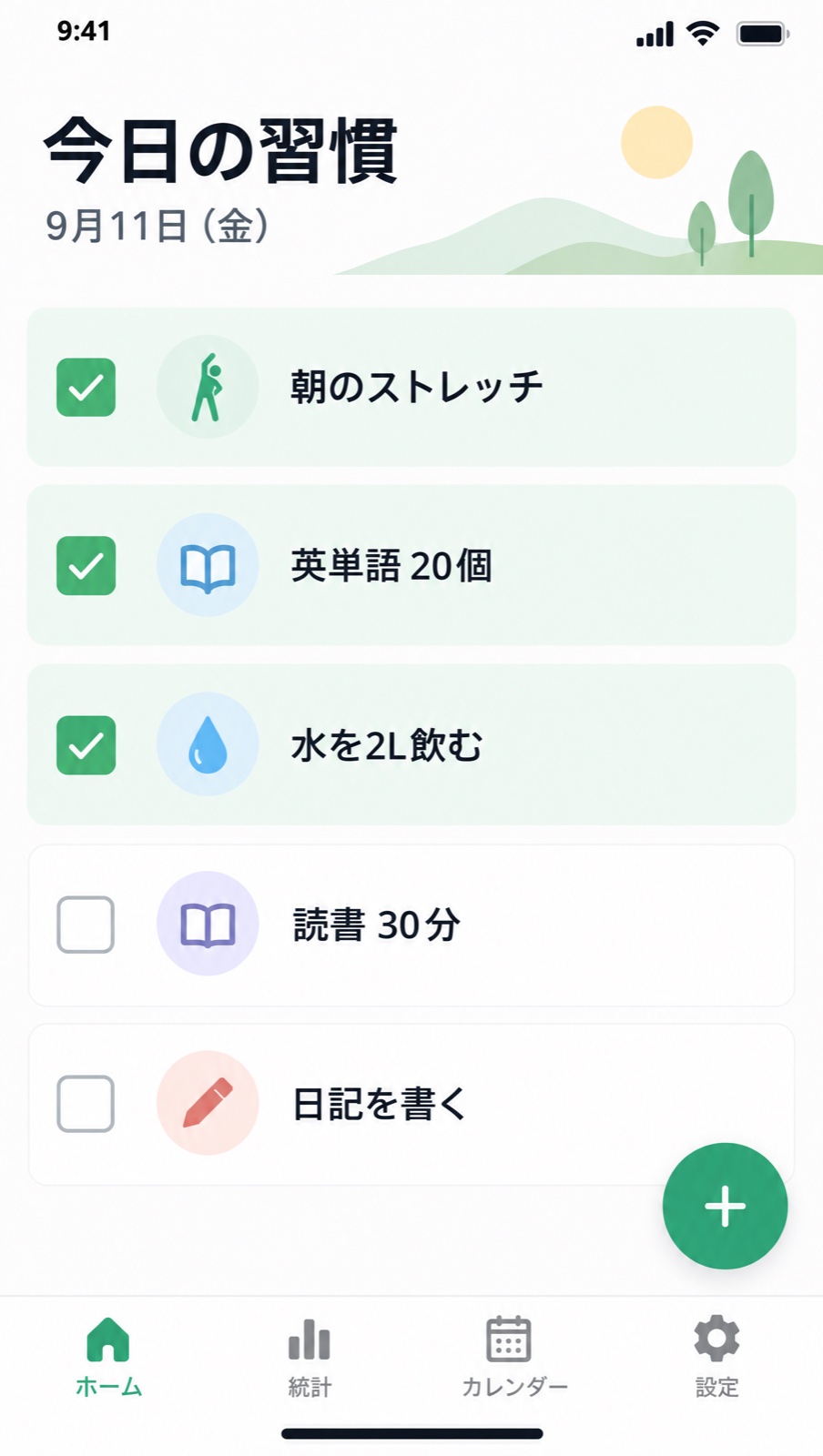Viewport: 823px width, 1456px height.
Task: Switch to the カレンダー tab label
Action: click(x=514, y=1388)
